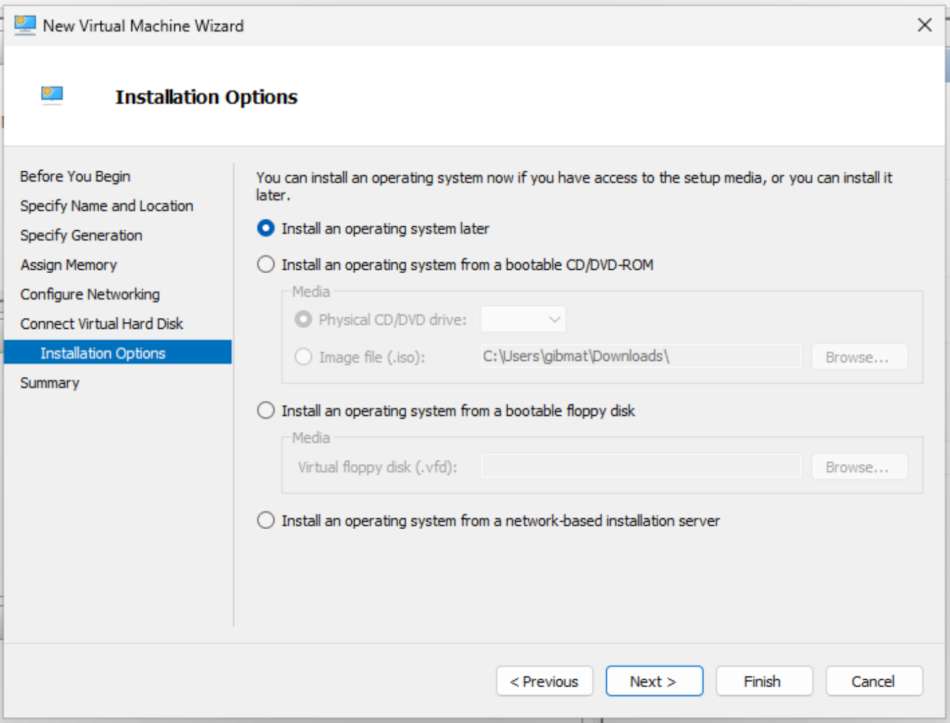
Task: Choose install from bootable CD/DVD-ROM option
Action: pyautogui.click(x=265, y=265)
